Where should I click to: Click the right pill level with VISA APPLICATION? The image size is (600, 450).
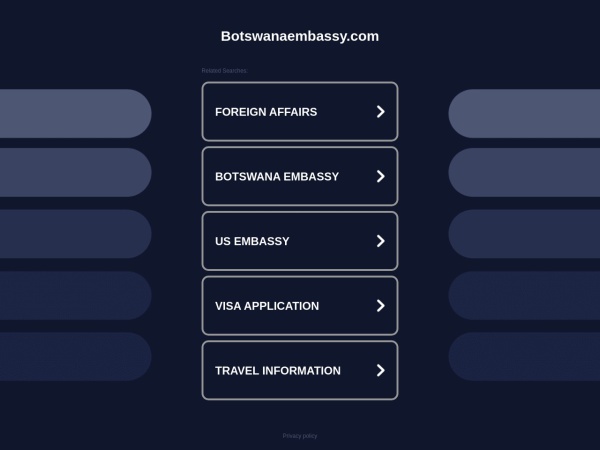click(524, 296)
